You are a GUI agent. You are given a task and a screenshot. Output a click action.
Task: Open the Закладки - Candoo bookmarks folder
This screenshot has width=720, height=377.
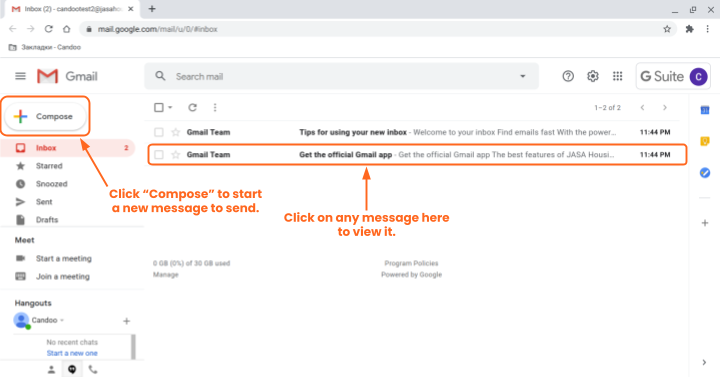coord(45,47)
